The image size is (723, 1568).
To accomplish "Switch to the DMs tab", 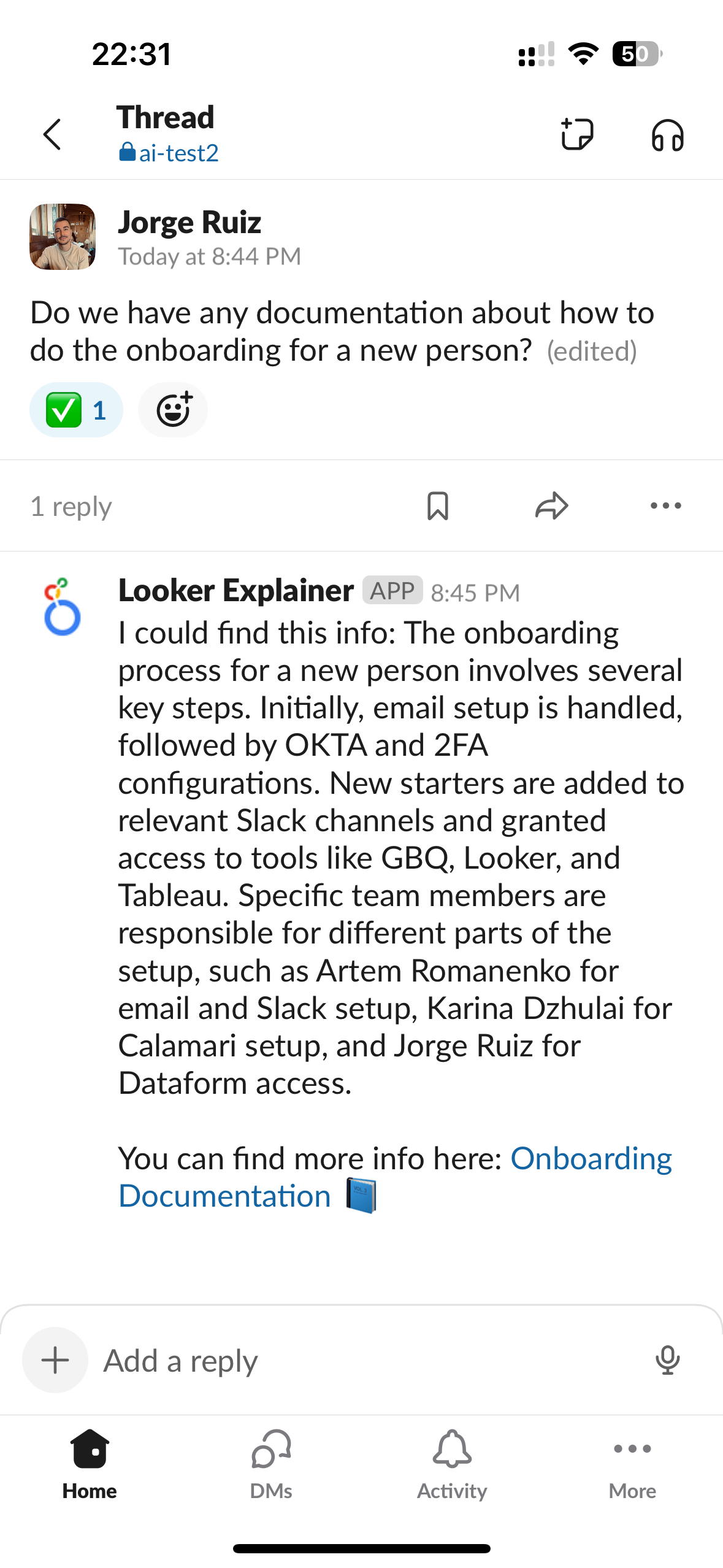I will (x=271, y=1465).
